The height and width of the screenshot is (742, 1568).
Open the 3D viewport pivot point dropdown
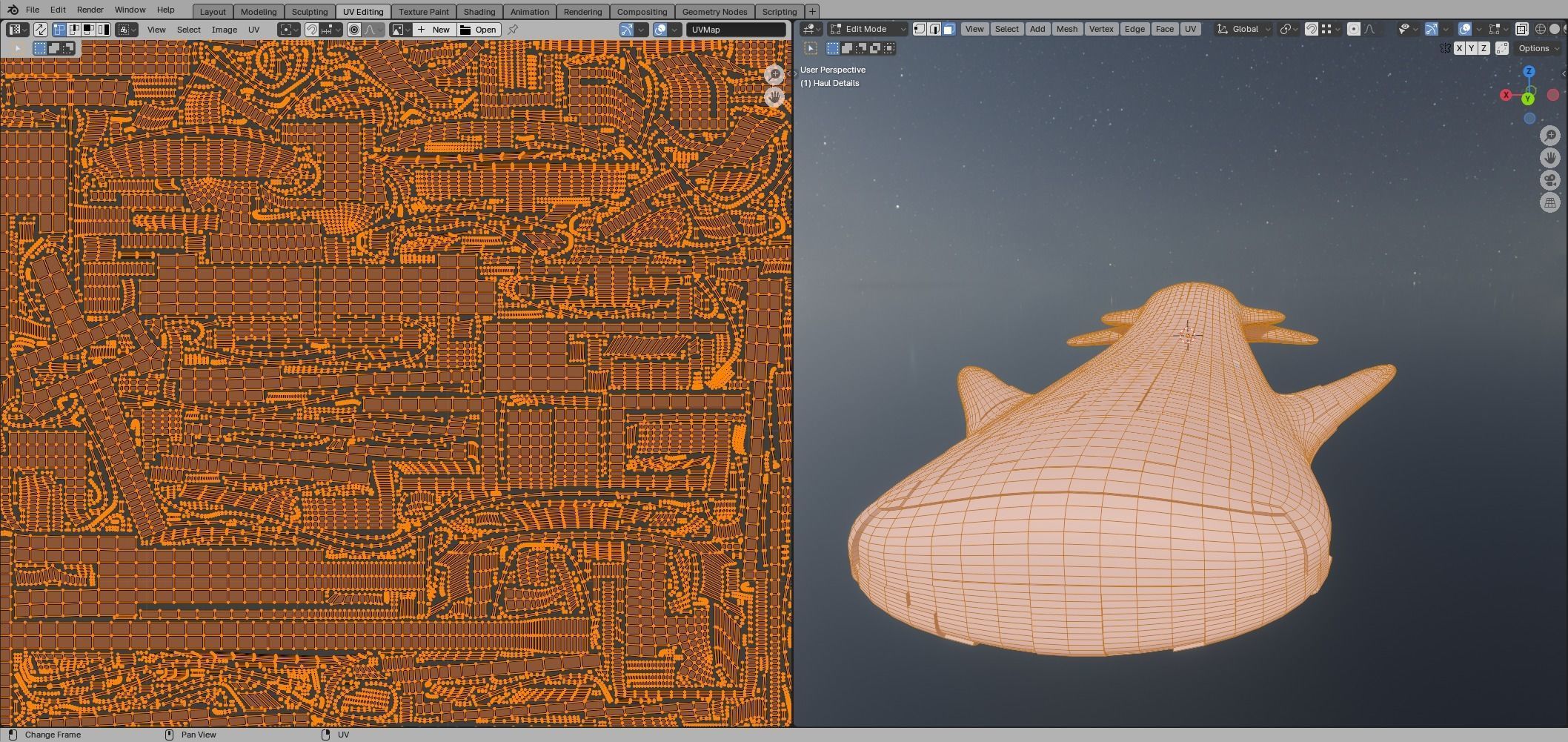[1289, 29]
